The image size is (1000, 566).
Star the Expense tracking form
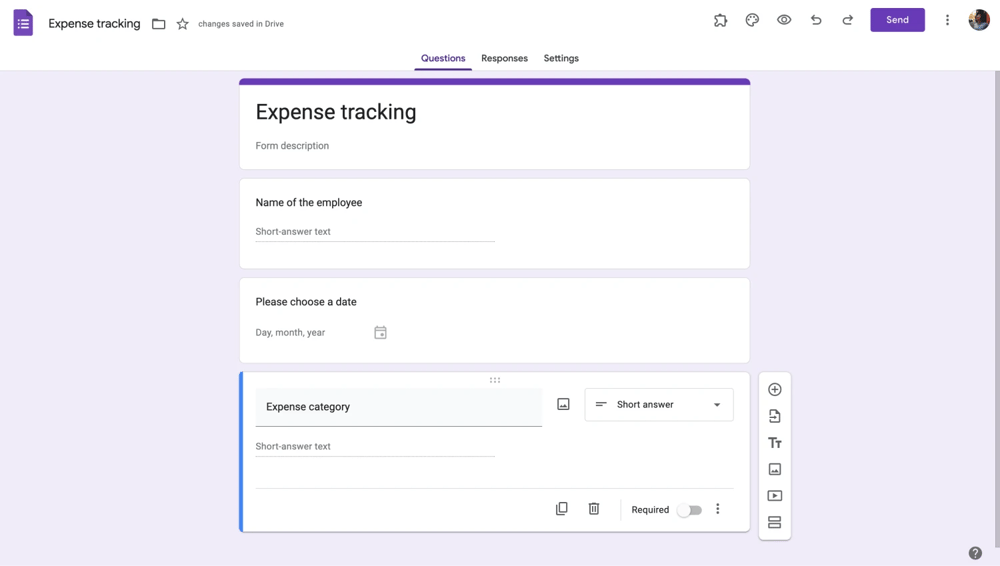(182, 24)
